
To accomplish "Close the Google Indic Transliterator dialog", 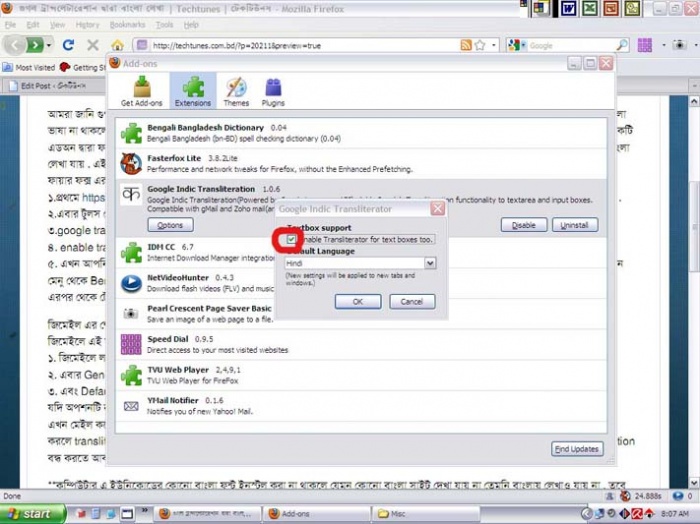I will [438, 208].
